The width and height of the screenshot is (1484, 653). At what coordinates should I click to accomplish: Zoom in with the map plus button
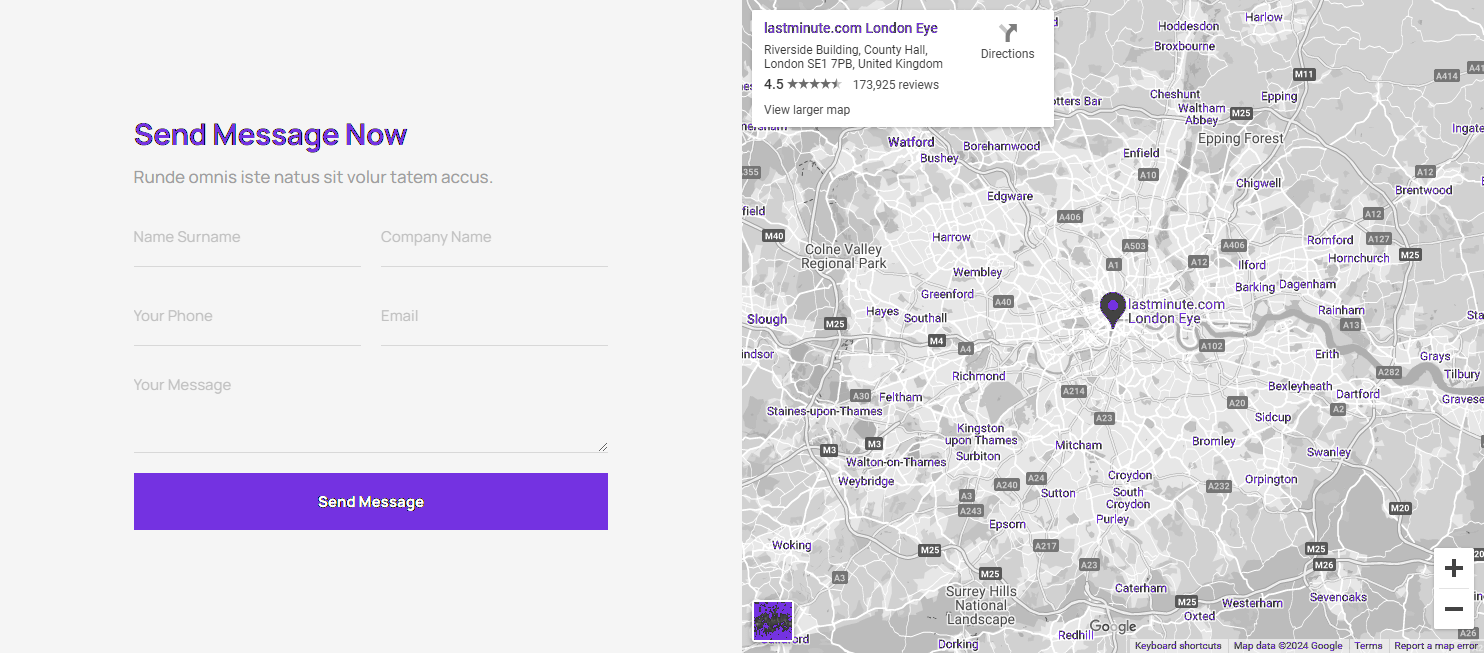tap(1453, 569)
